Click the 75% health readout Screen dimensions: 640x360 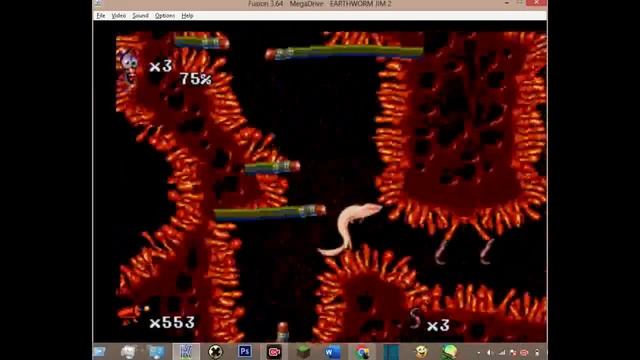click(x=196, y=79)
